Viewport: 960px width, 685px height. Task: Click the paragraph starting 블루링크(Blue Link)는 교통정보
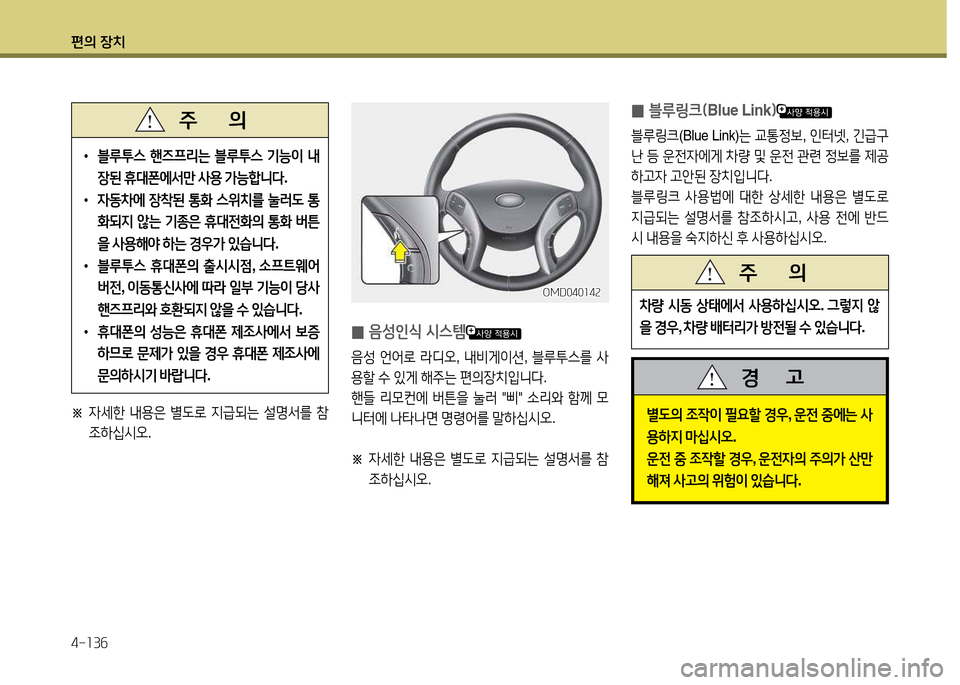pyautogui.click(x=760, y=155)
